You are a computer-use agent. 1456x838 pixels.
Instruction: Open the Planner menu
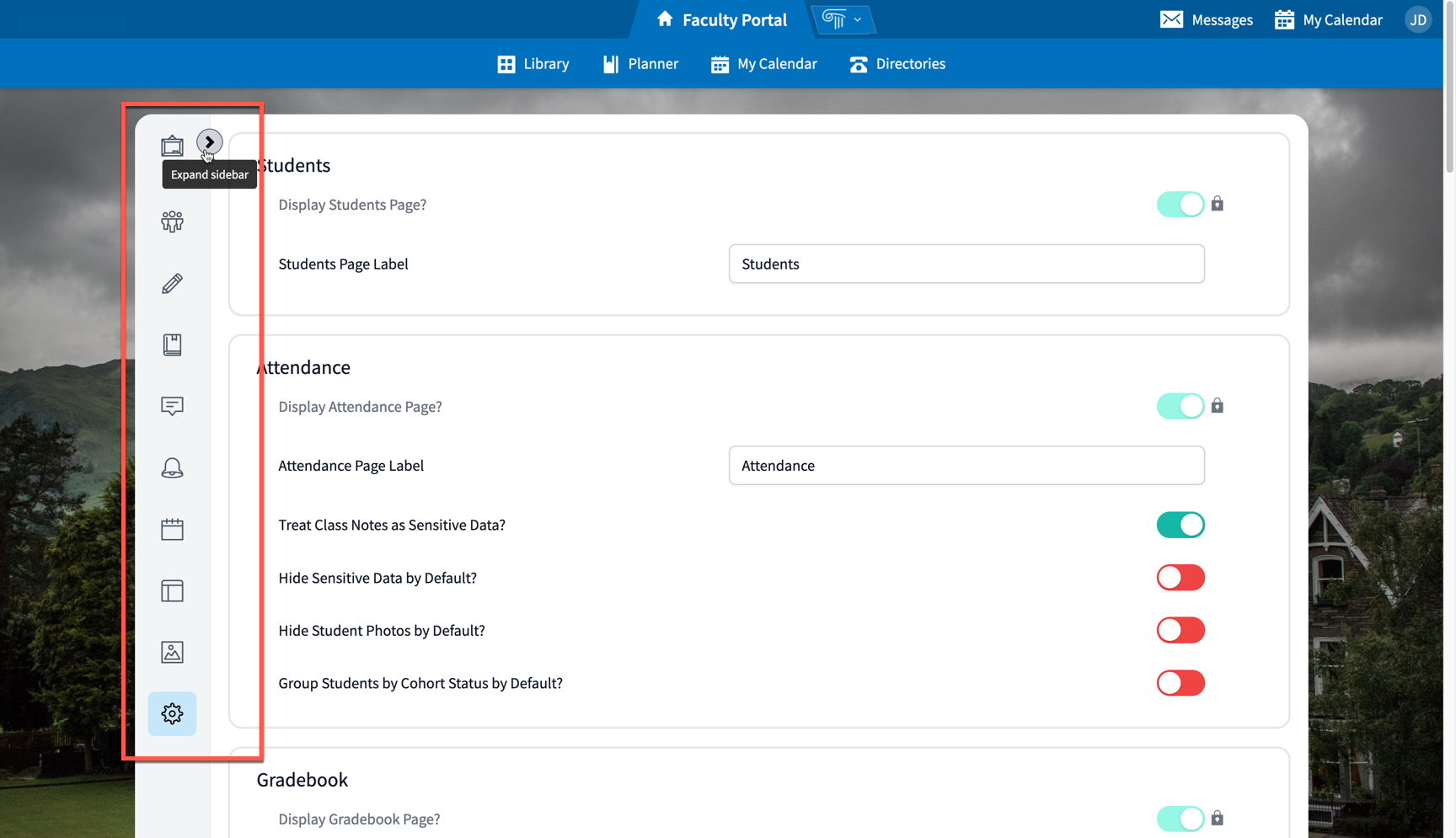(x=640, y=64)
